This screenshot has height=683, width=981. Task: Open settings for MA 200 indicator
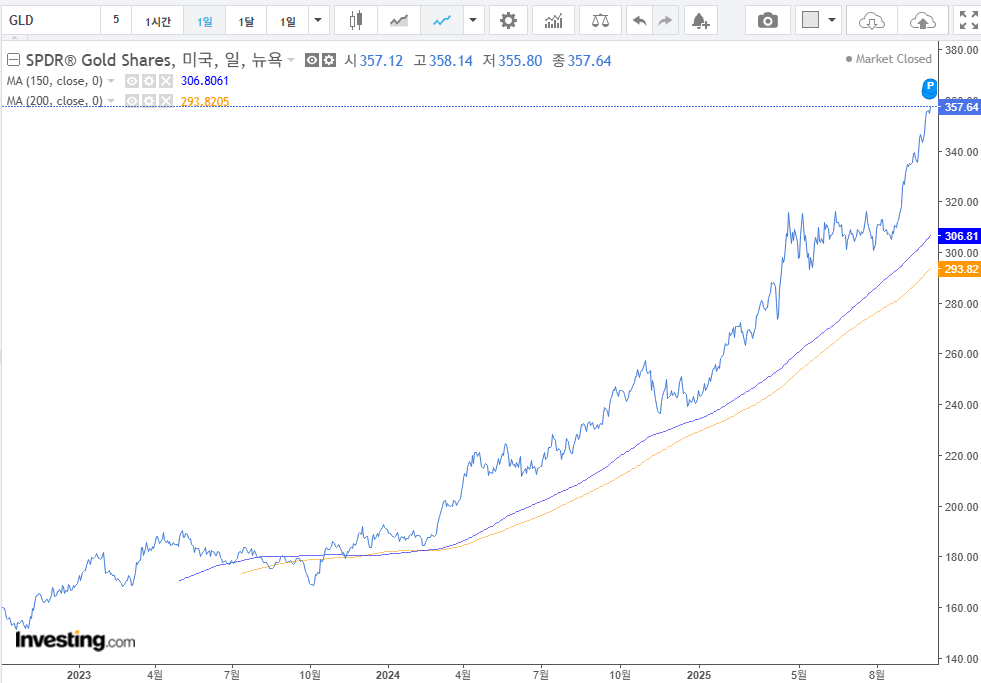coord(148,101)
